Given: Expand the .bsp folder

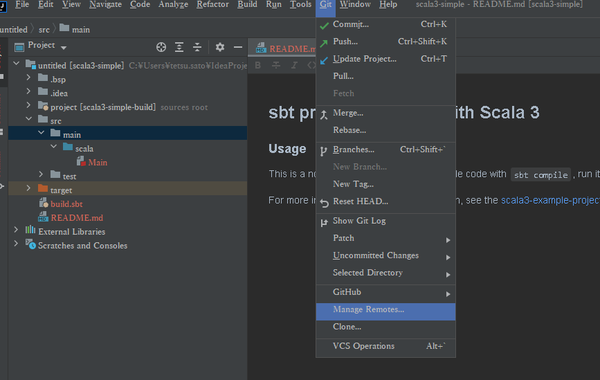Looking at the screenshot, I should click(28, 77).
